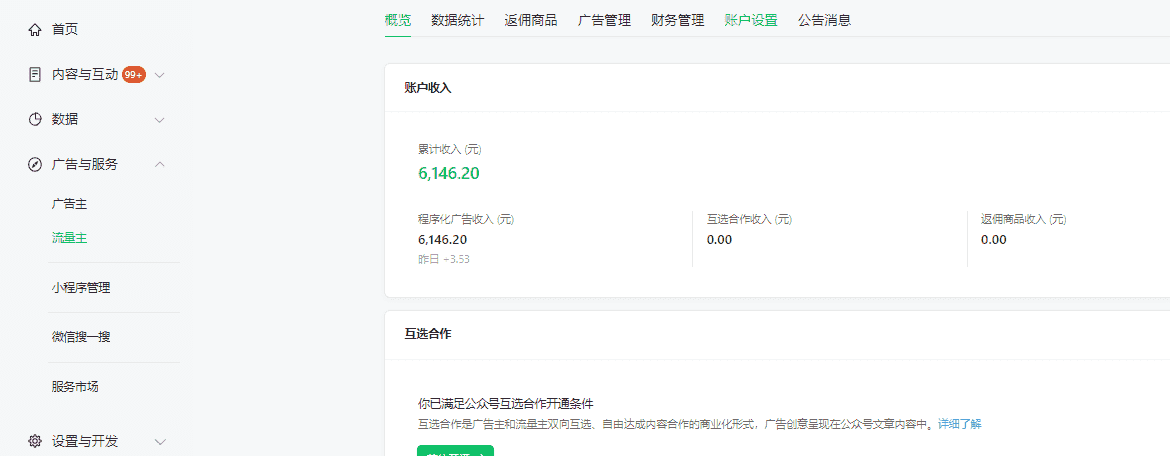Click the 99+ notification badge
Screen dimensions: 1170x456
[x=134, y=74]
